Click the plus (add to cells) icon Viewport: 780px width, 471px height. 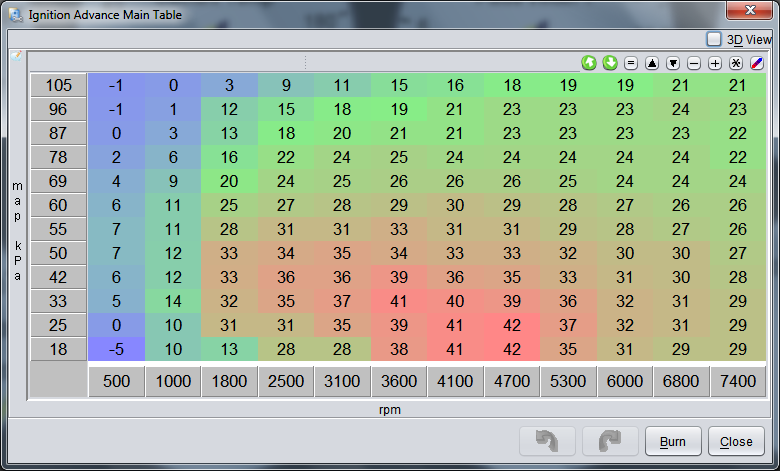715,63
